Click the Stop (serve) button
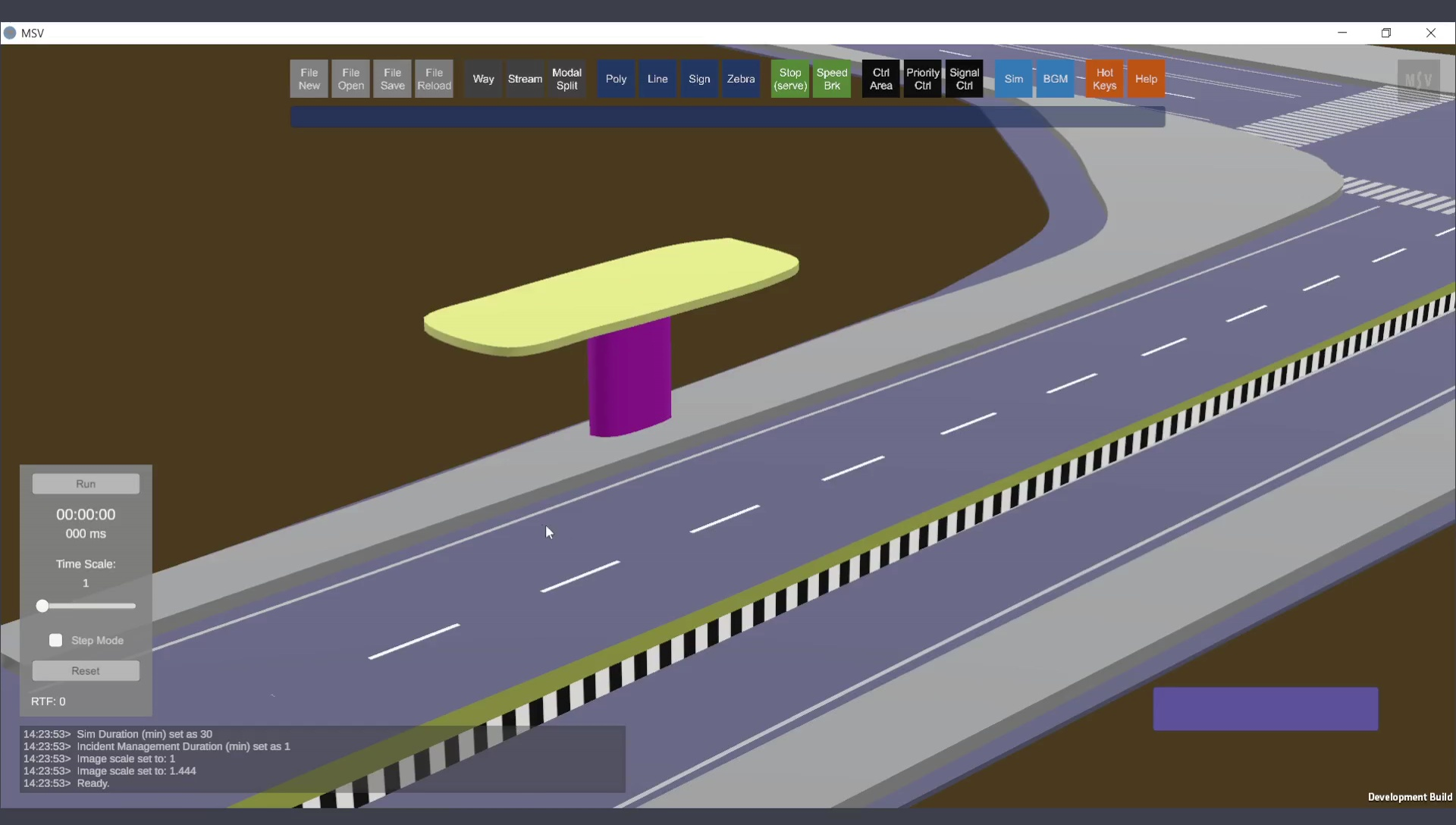The image size is (1456, 825). (790, 79)
